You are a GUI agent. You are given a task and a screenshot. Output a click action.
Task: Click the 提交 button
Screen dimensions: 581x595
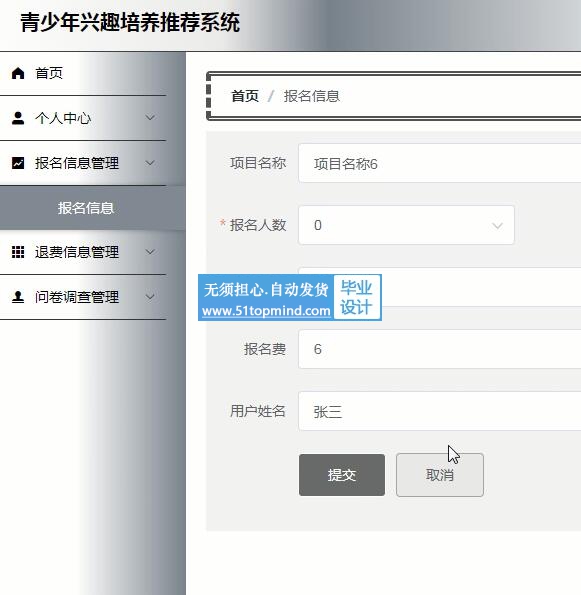tap(342, 475)
